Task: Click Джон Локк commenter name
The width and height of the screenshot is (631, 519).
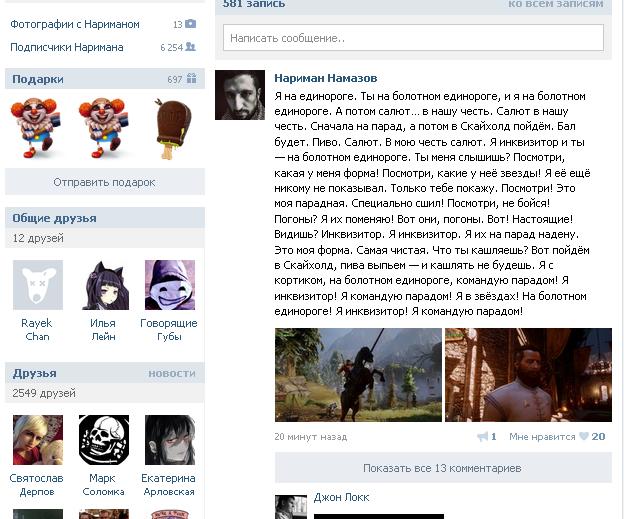Action: (x=341, y=497)
